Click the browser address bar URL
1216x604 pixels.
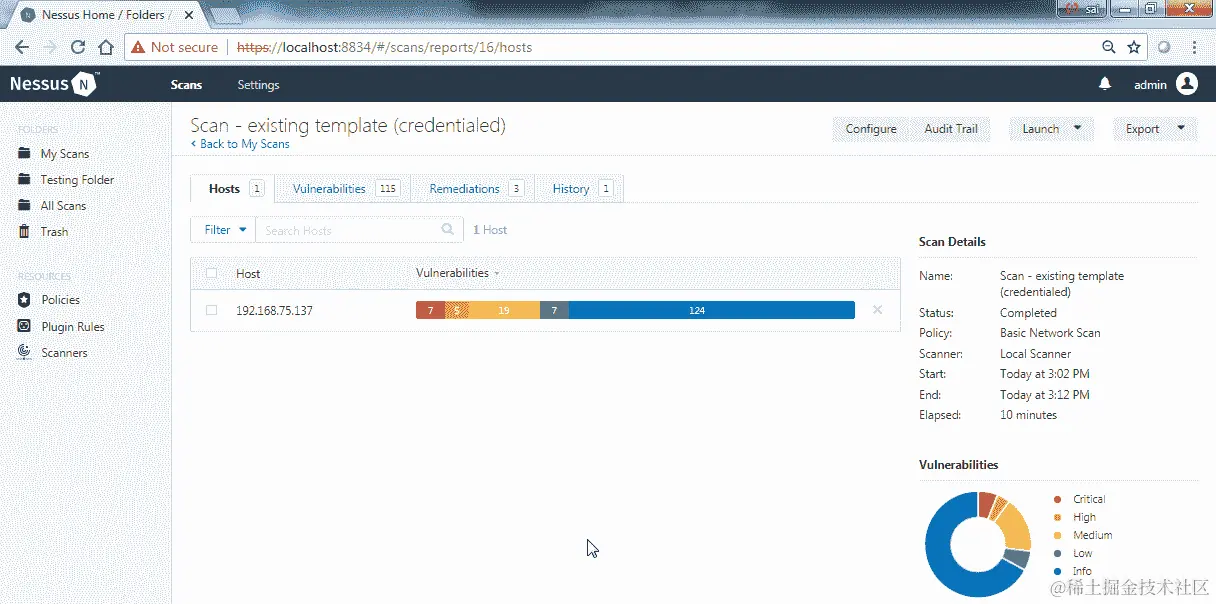click(384, 47)
